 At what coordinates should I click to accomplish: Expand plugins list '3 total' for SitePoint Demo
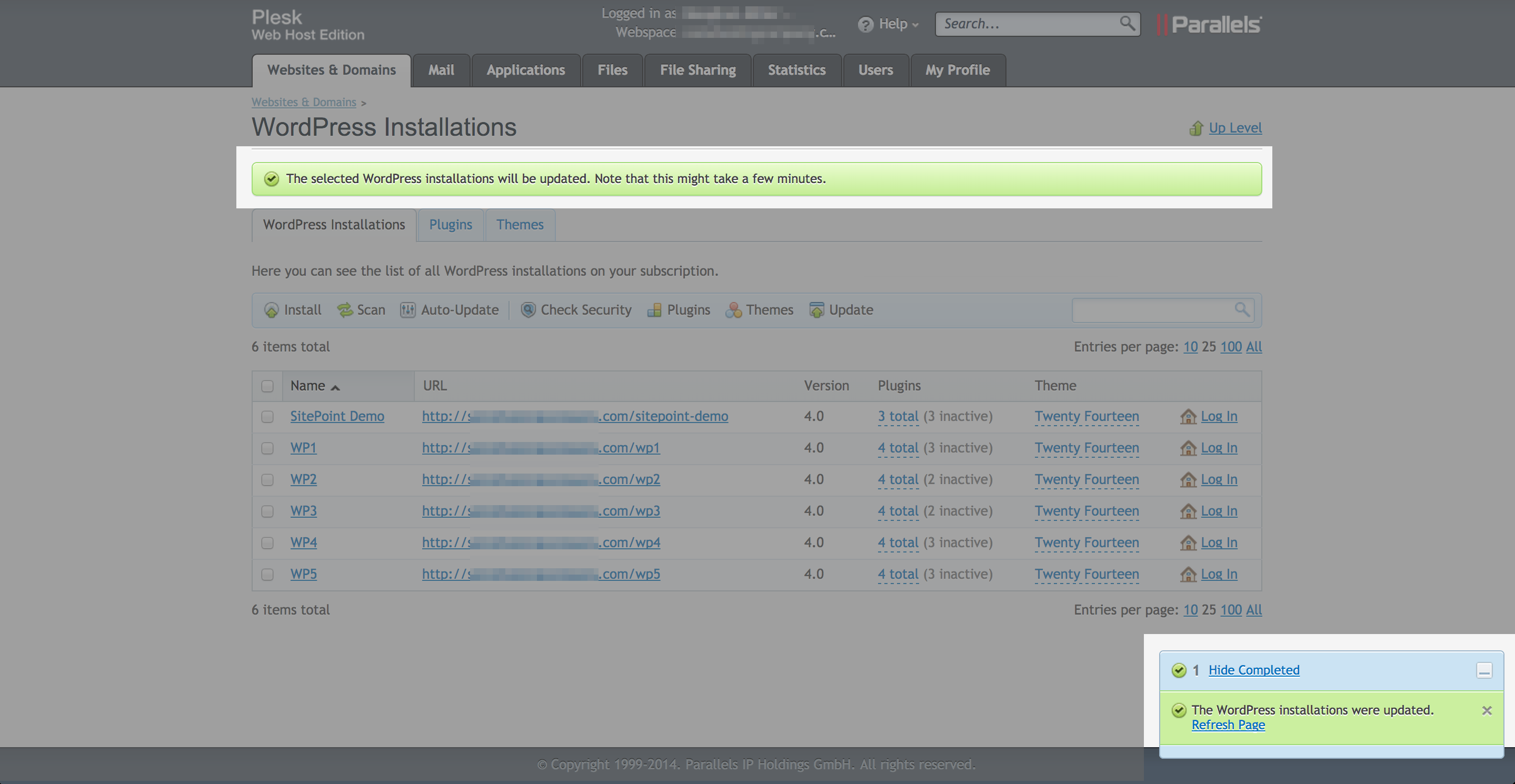coord(898,417)
